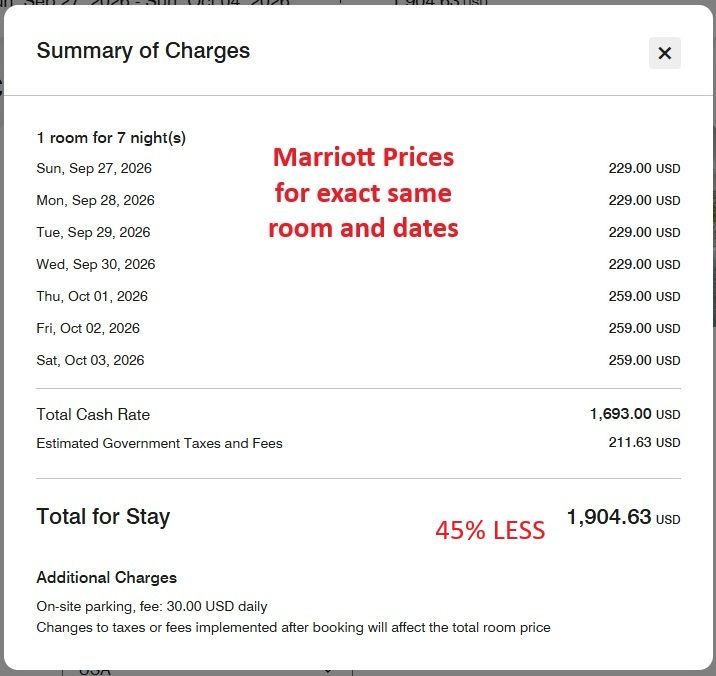Click the on-site parking fee line
Screen dimensions: 716x676
152,606
